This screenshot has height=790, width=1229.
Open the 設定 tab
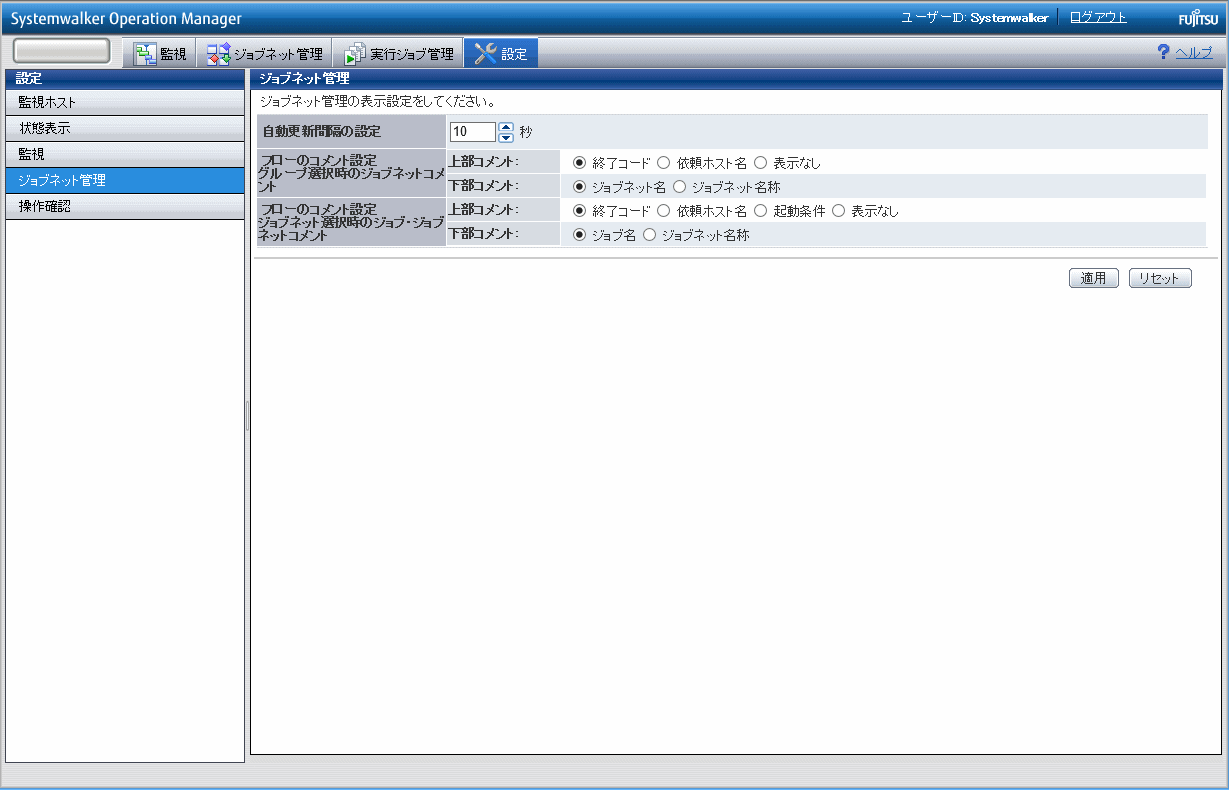(501, 54)
